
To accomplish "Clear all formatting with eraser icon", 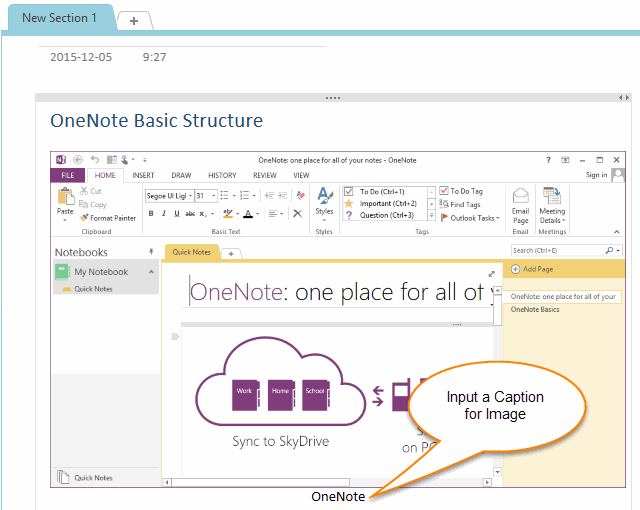I will pos(301,195).
